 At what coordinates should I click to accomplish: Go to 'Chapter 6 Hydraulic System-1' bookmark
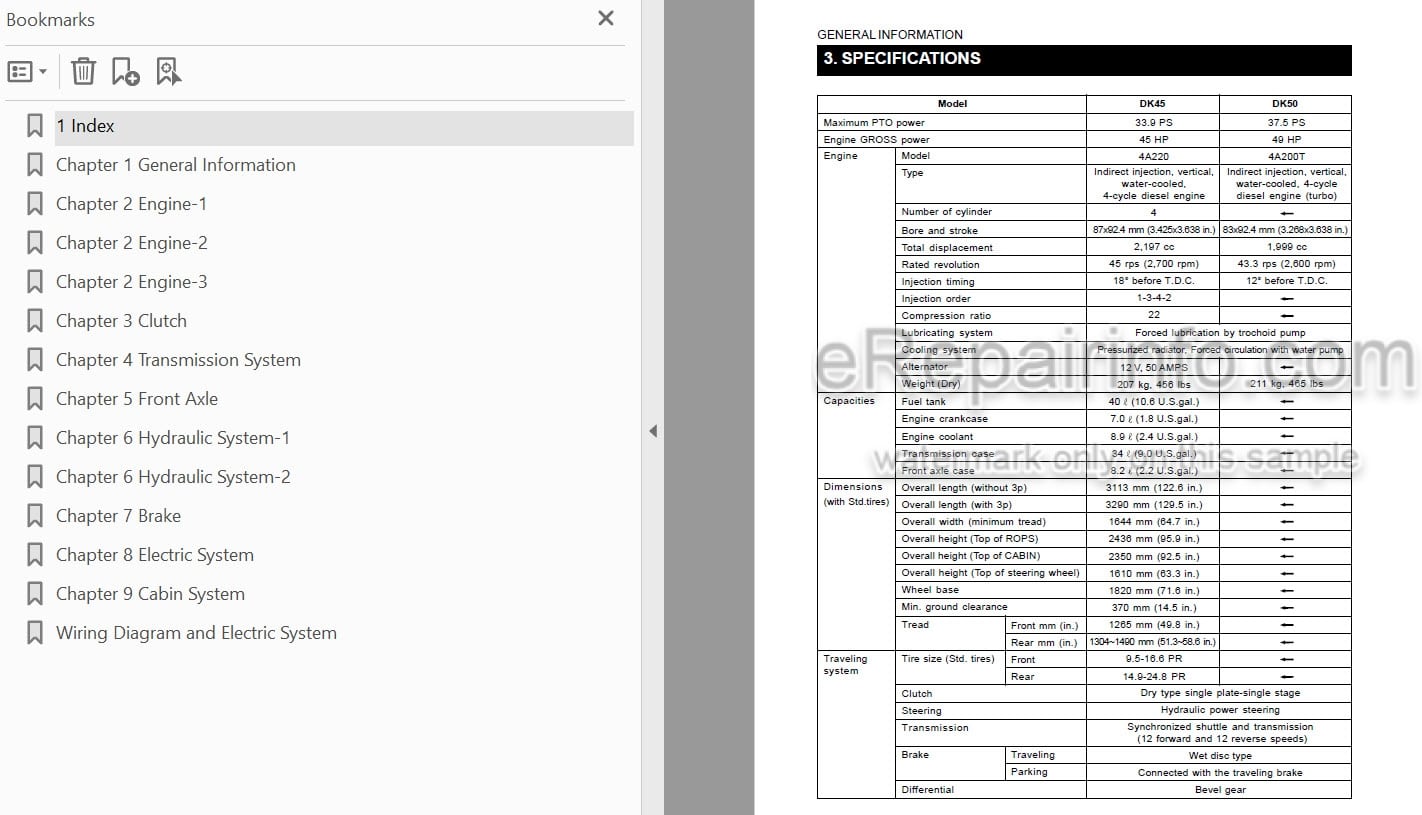tap(173, 438)
